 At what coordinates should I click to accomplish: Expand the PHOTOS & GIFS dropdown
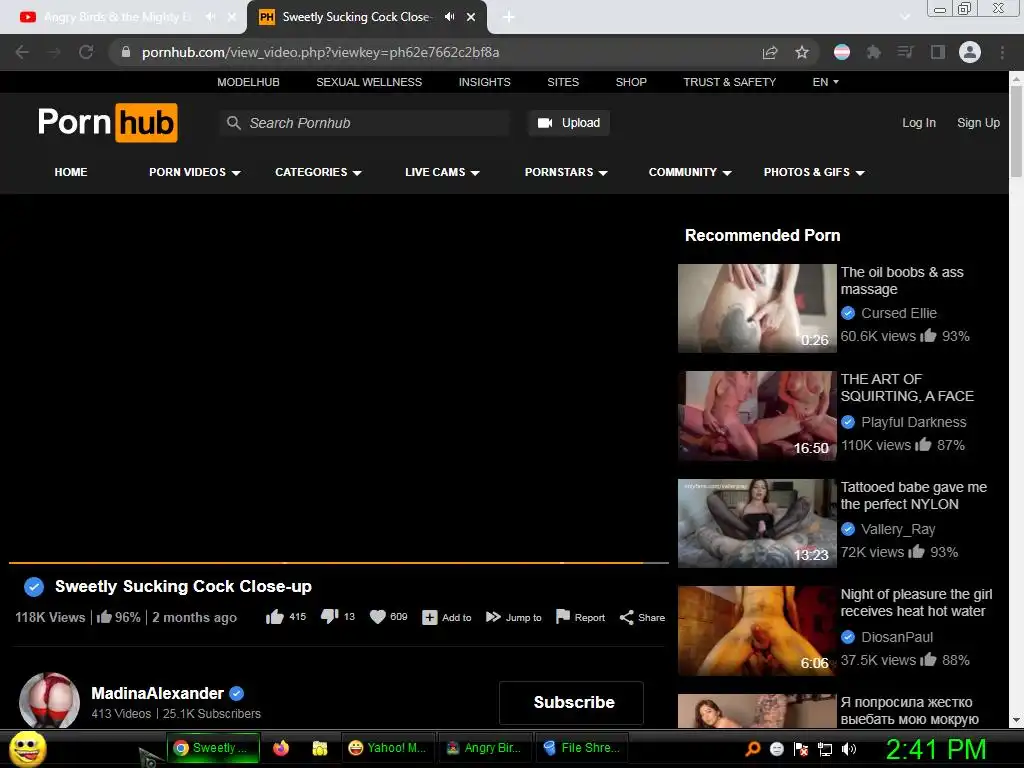814,172
